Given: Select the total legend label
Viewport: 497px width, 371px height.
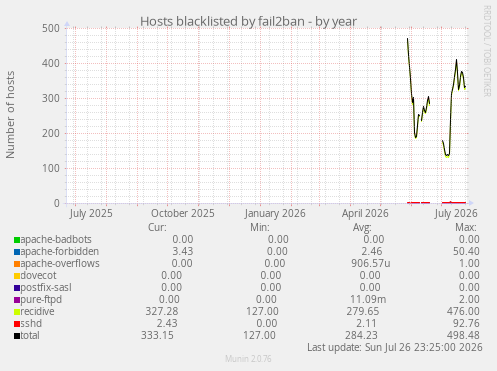Looking at the screenshot, I should (x=30, y=335).
